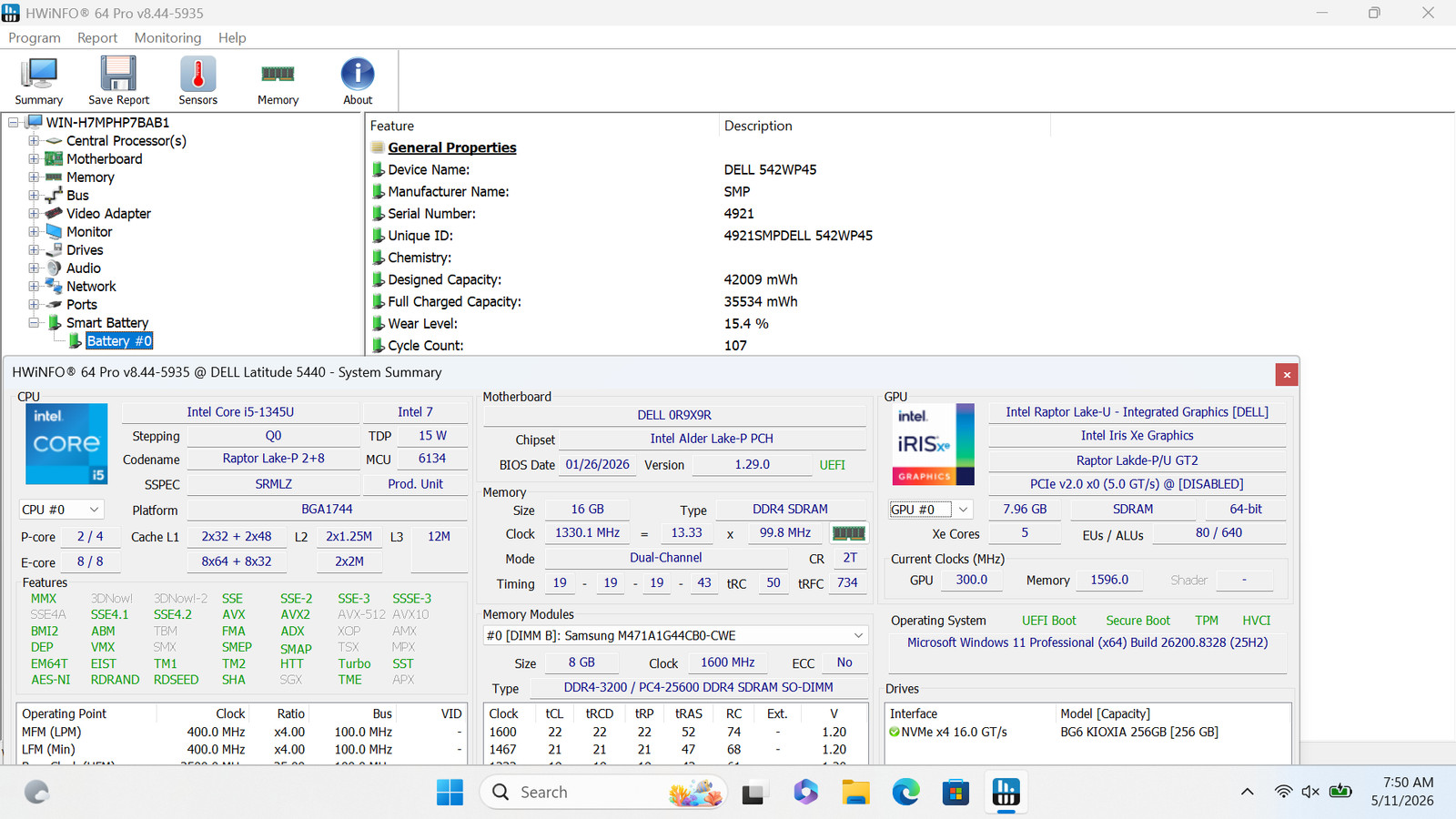Select the Video Adapter tree node
1456x819 pixels.
[108, 214]
